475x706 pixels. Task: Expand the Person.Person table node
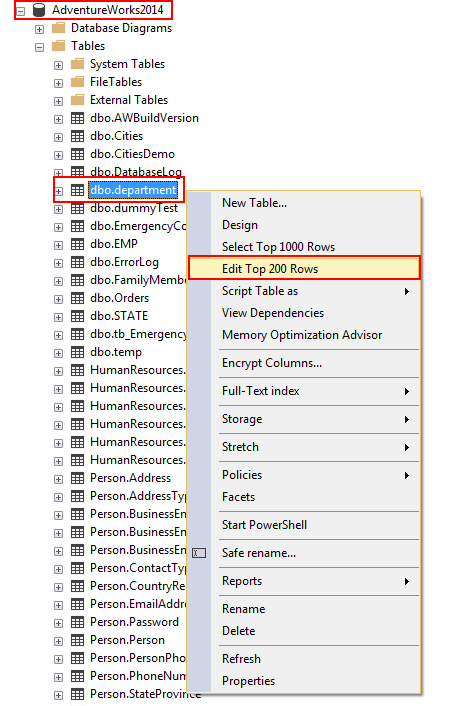click(x=59, y=642)
